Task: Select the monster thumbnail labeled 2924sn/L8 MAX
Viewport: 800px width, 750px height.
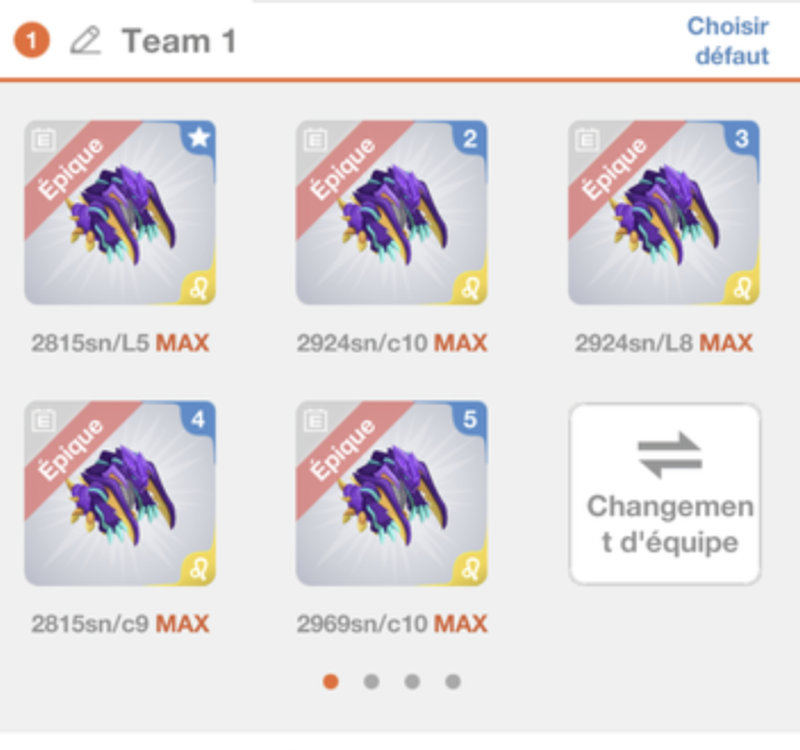Action: tap(664, 213)
